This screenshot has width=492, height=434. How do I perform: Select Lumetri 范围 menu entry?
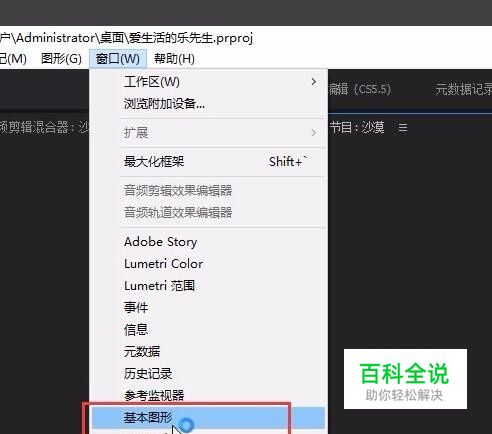pos(209,286)
